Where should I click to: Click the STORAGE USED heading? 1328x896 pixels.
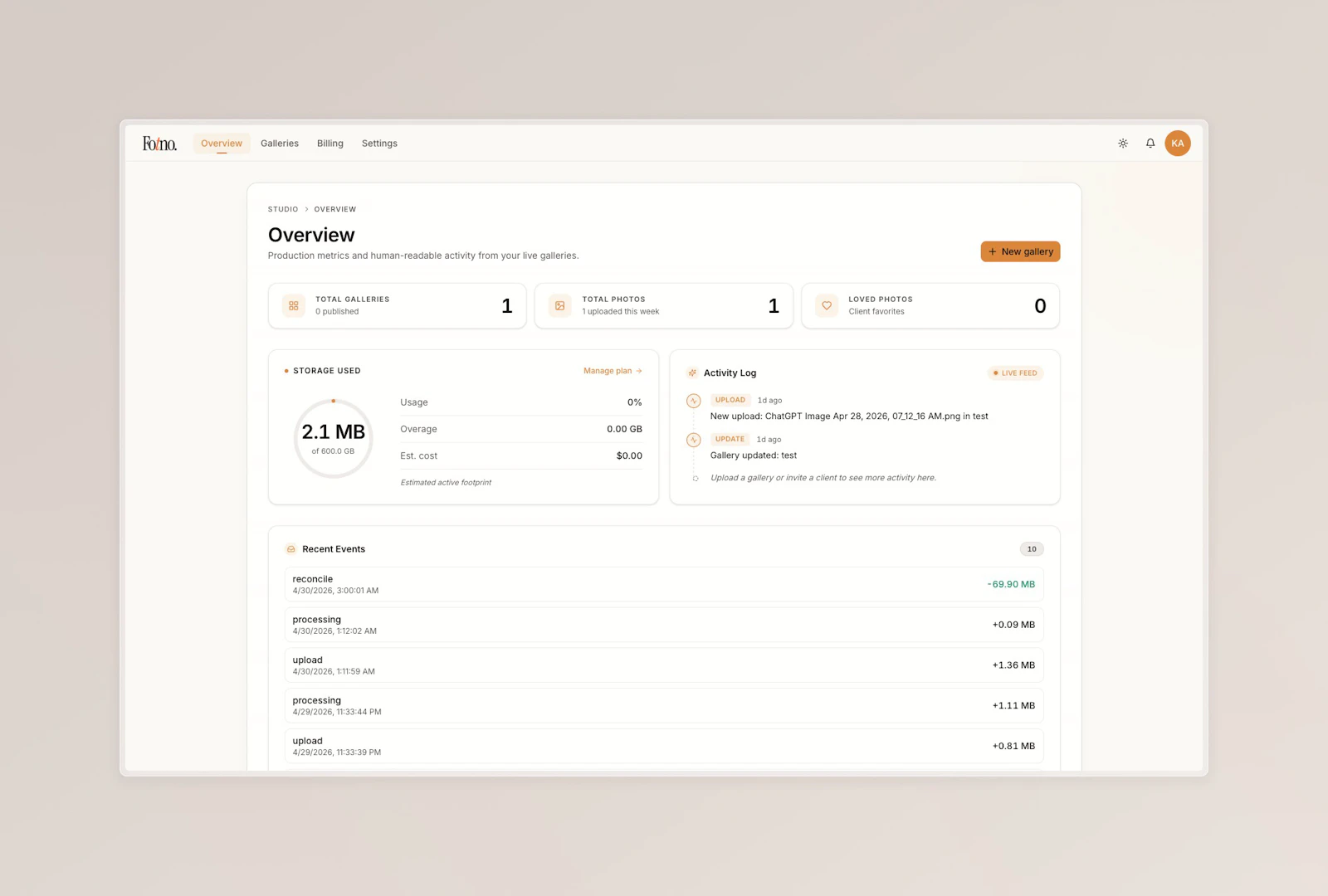click(x=327, y=371)
